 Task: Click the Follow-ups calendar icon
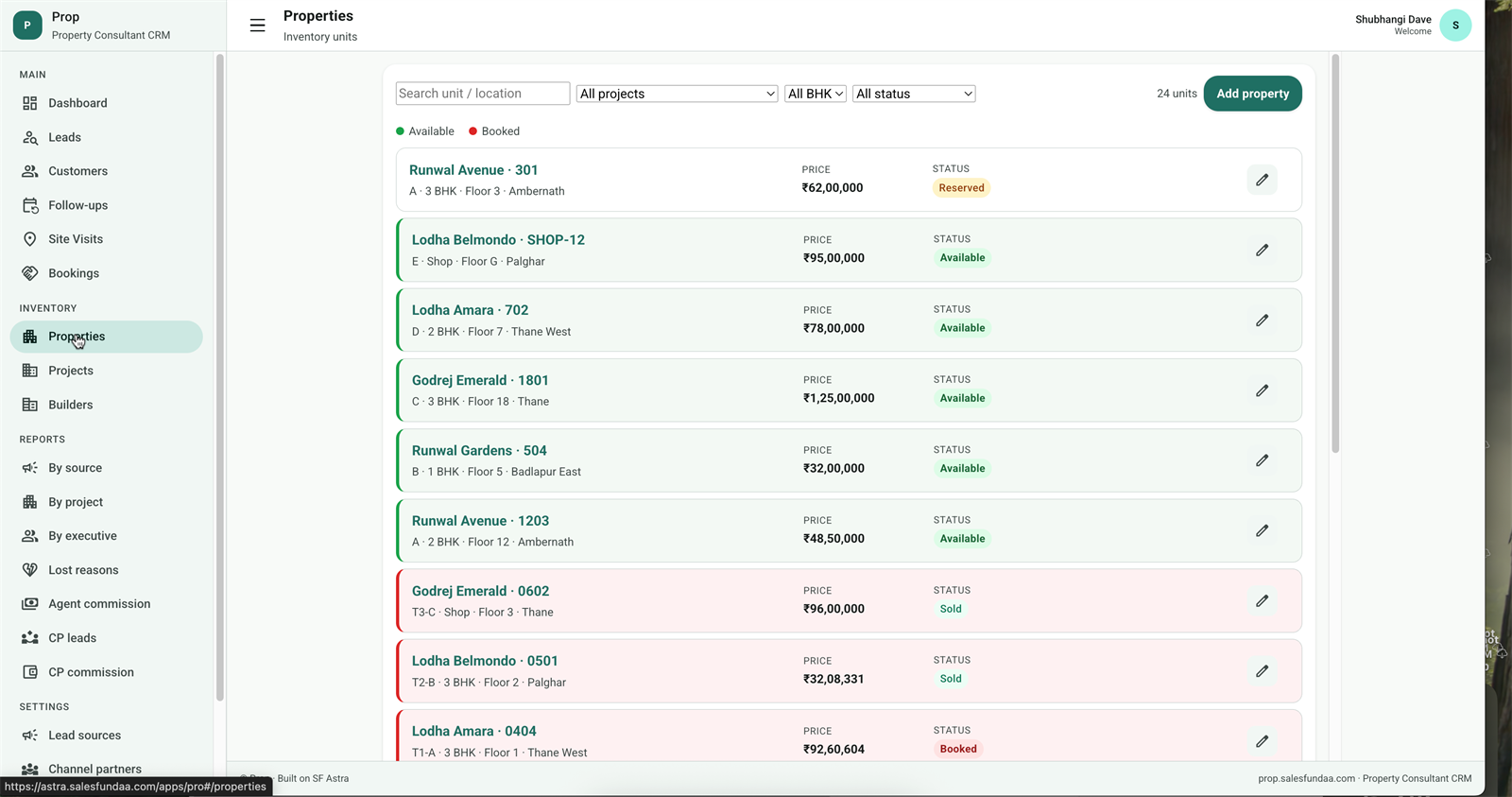(x=30, y=205)
